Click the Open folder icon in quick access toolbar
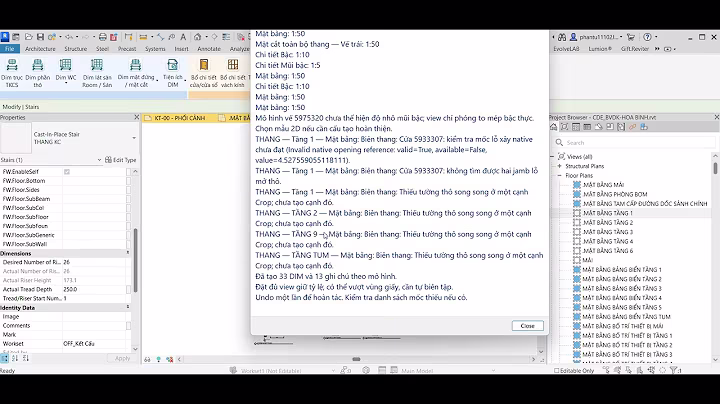 click(x=28, y=37)
